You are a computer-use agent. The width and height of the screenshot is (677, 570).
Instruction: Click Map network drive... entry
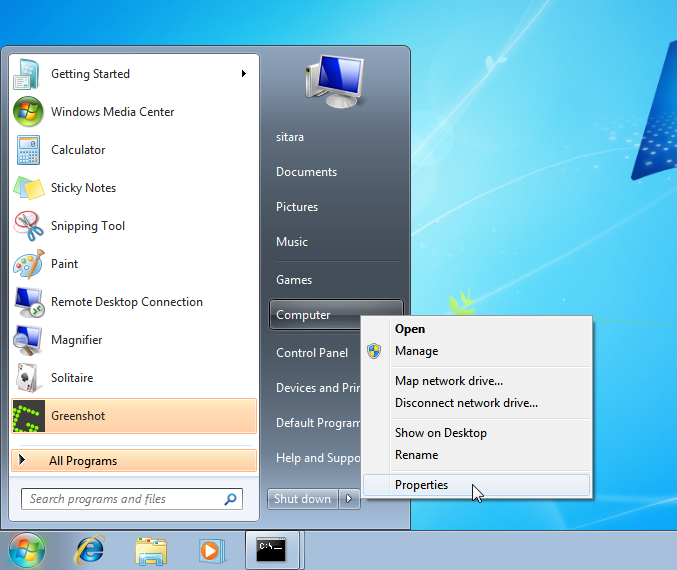coord(448,381)
